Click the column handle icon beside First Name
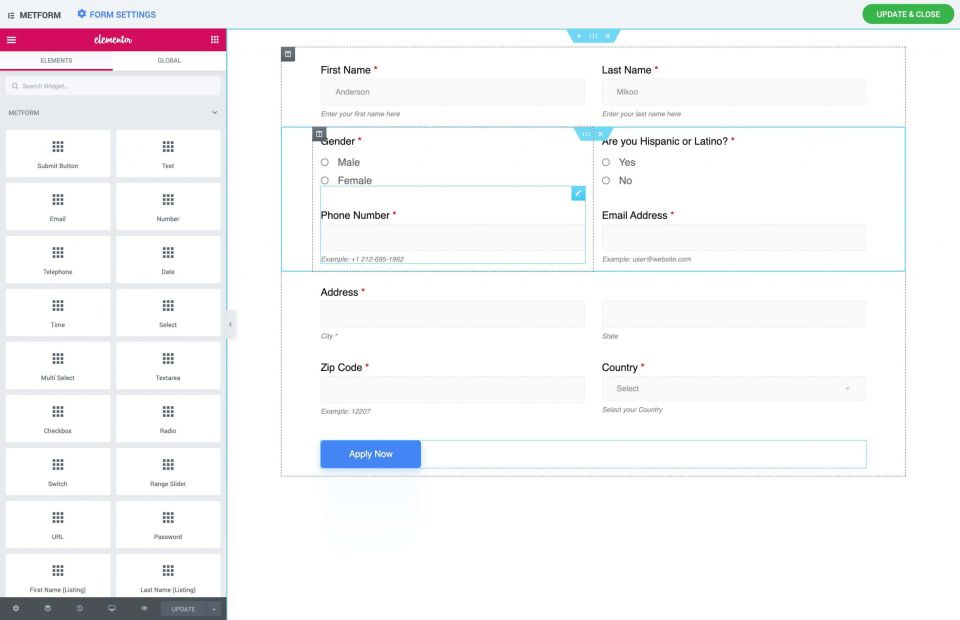The height and width of the screenshot is (620, 960). coord(288,53)
